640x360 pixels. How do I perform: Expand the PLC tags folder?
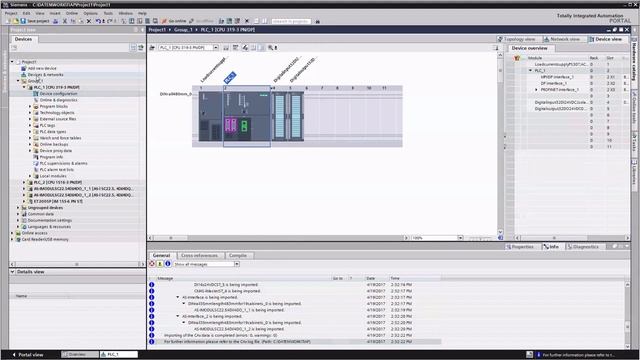click(x=30, y=125)
